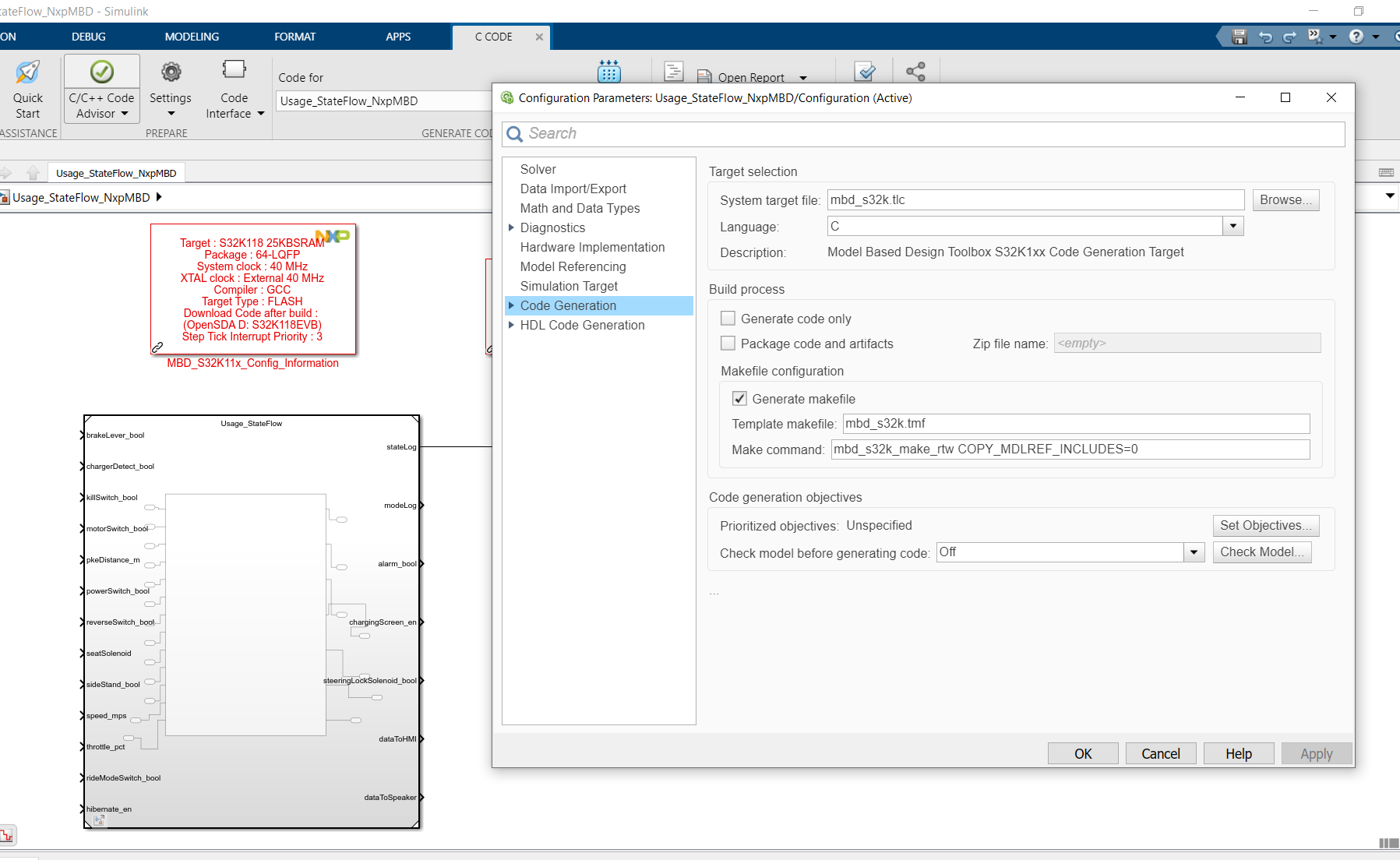Open Settings in the Prepare section
Screen dimensions: 1400x860
[171, 88]
